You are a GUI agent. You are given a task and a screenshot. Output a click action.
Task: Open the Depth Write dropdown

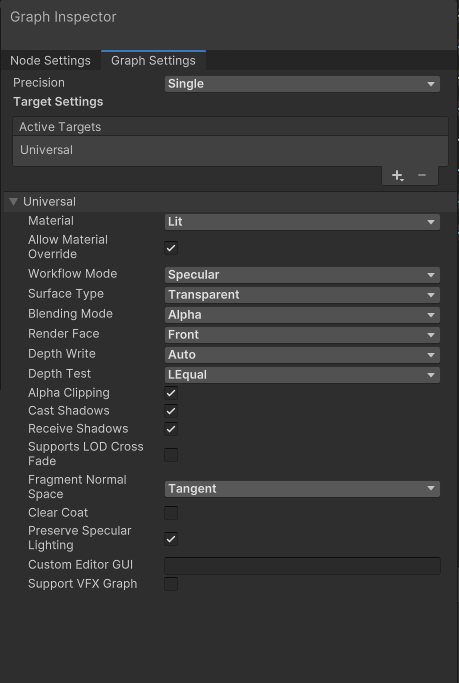[x=302, y=355]
